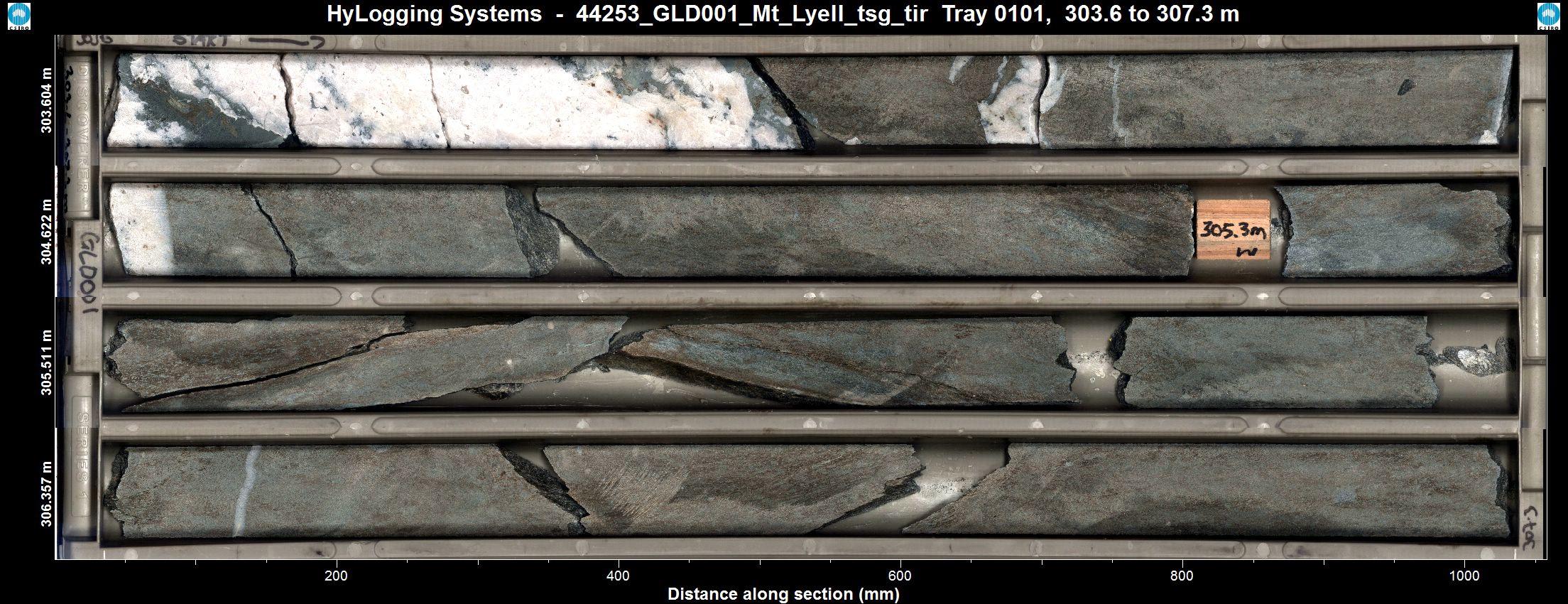Click the 200 tick on distance axis
The height and width of the screenshot is (604, 1568).
[x=336, y=576]
